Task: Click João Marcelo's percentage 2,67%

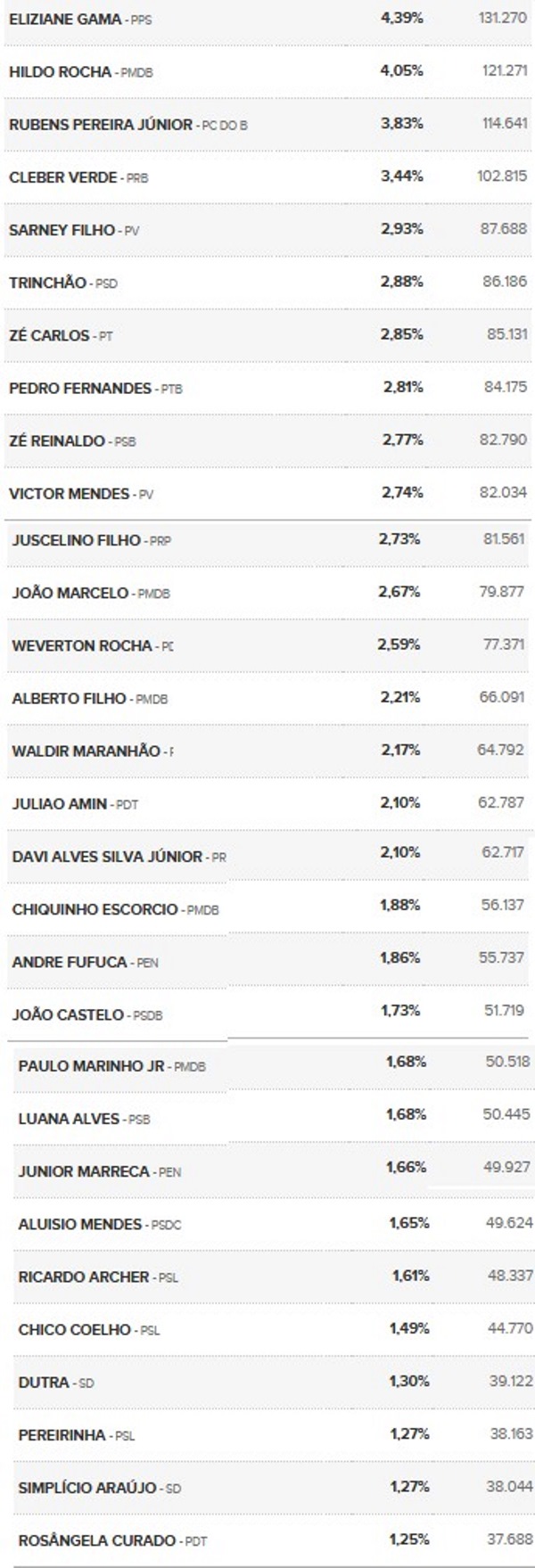Action: (399, 591)
